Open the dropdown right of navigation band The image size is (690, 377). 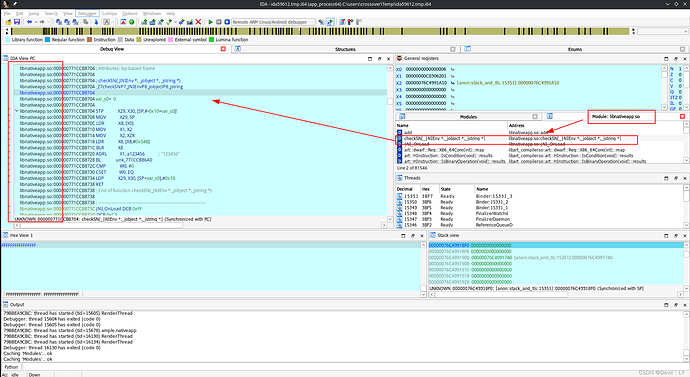point(686,31)
